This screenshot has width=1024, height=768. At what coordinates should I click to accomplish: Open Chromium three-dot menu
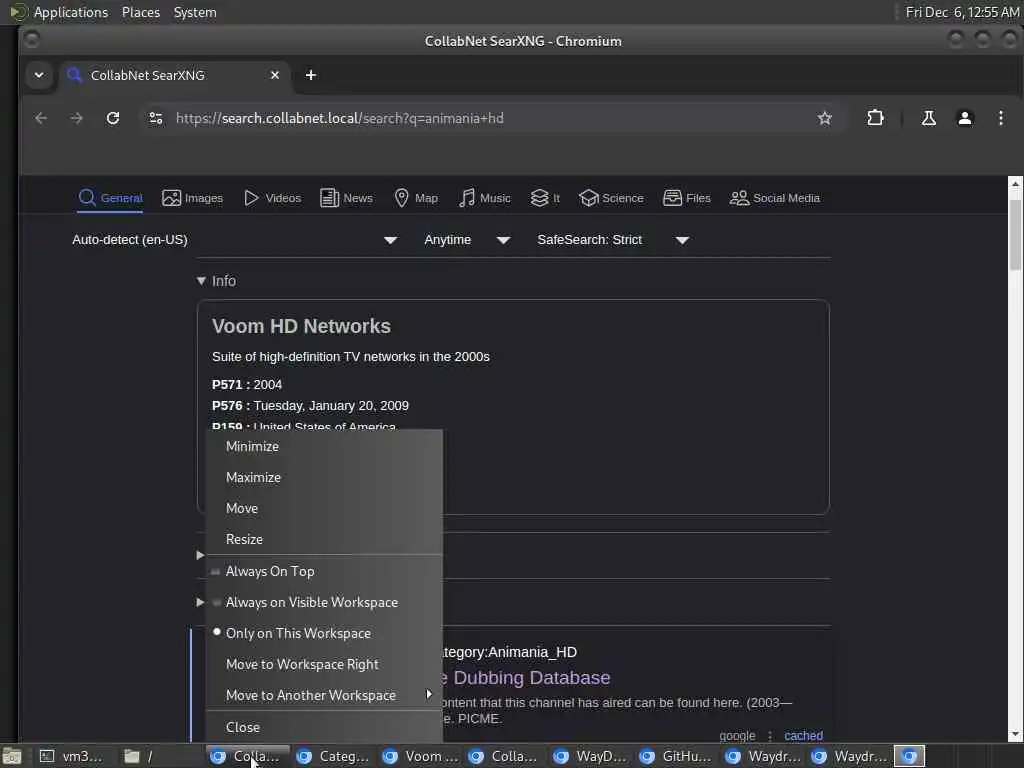tap(1000, 118)
